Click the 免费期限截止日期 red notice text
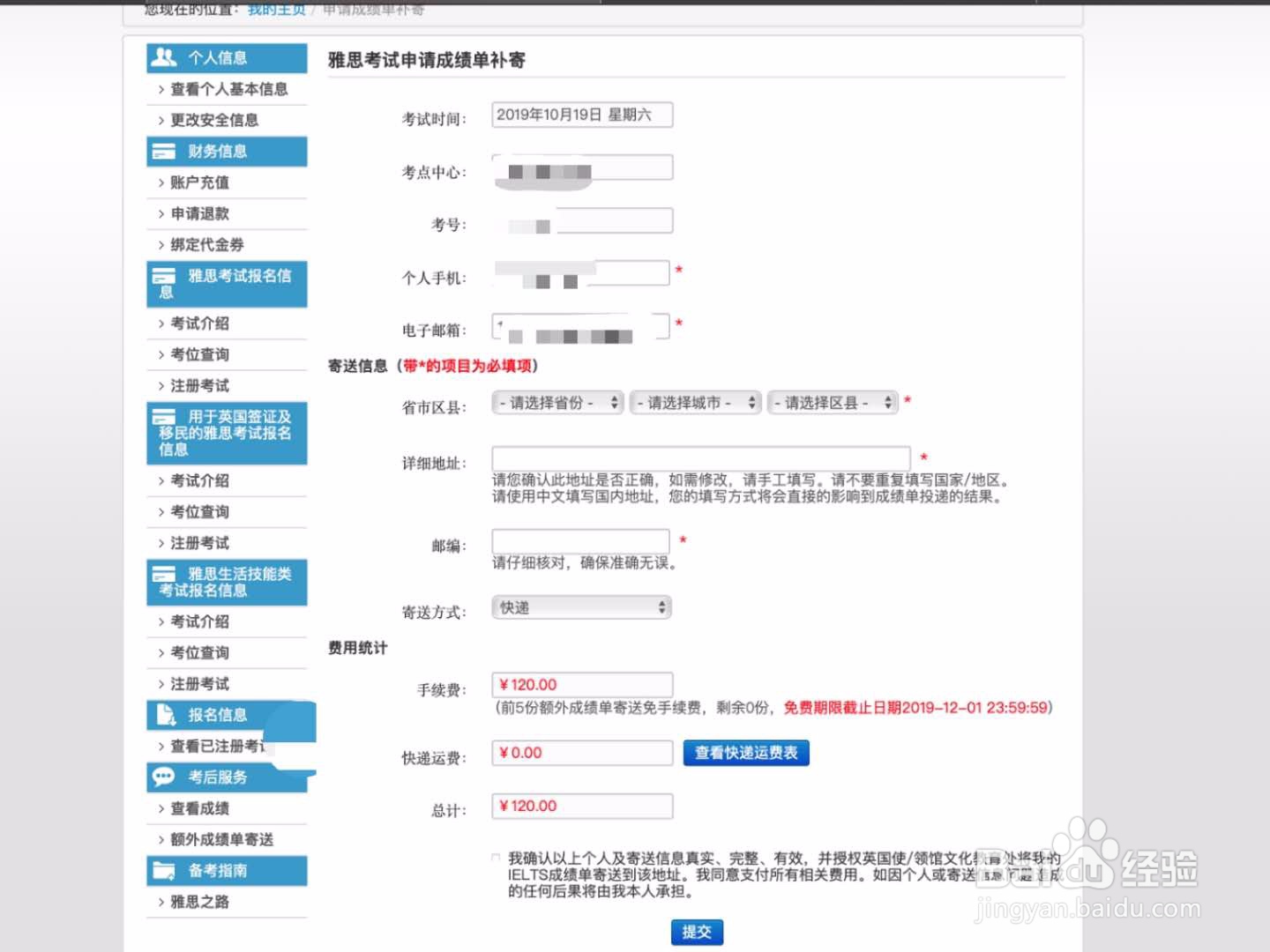Screen dimensions: 1270x952 tap(915, 707)
